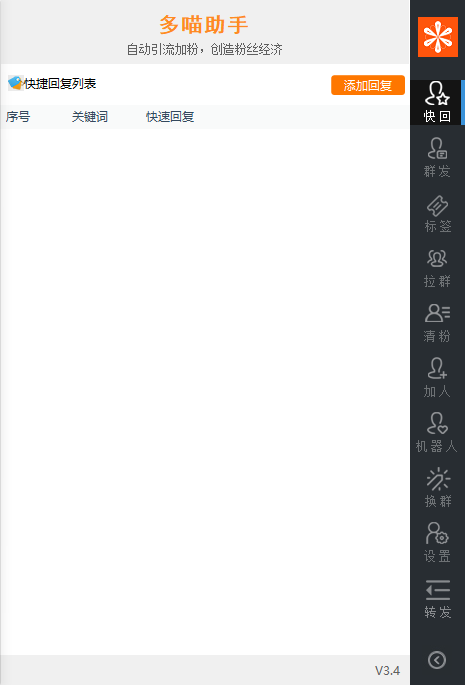The width and height of the screenshot is (465, 685).
Task: Click the blue tag icon beside 快捷回复列表
Action: click(x=16, y=83)
